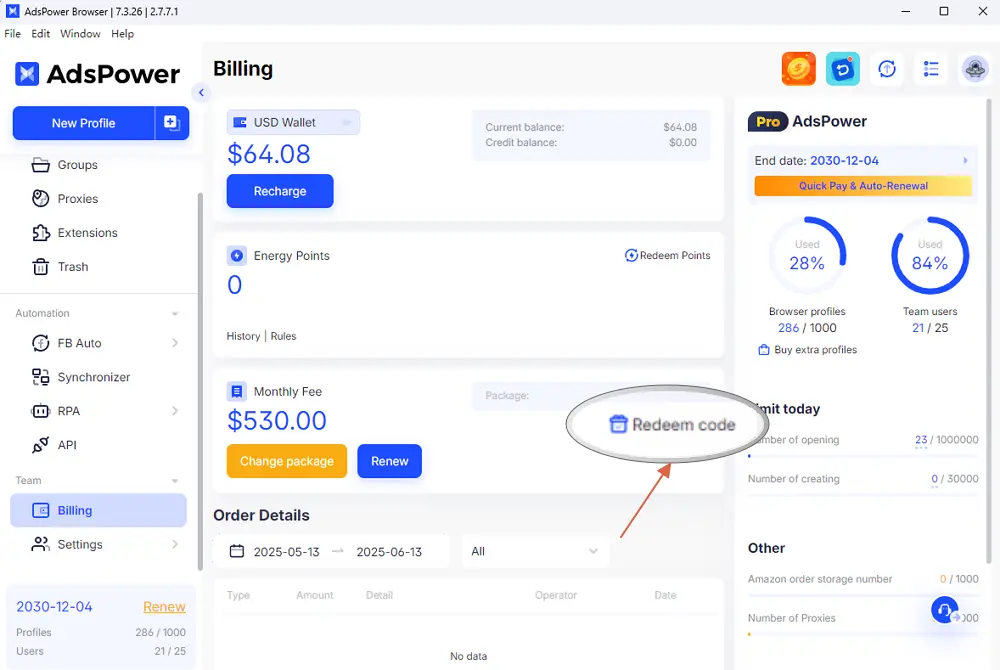
Task: Click the Pro badge on plan panel
Action: (768, 122)
